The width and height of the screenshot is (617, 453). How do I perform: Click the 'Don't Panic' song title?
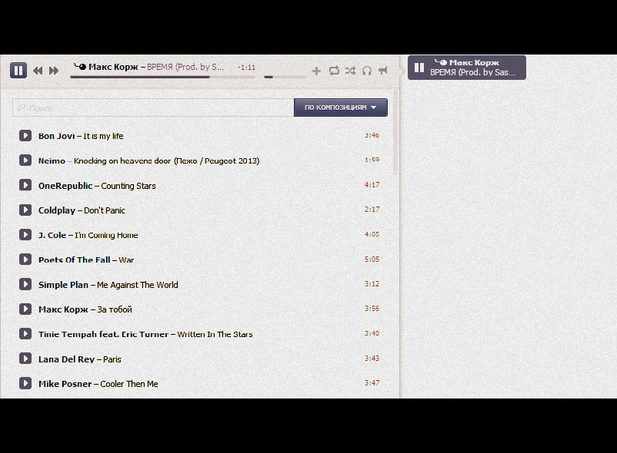[104, 211]
